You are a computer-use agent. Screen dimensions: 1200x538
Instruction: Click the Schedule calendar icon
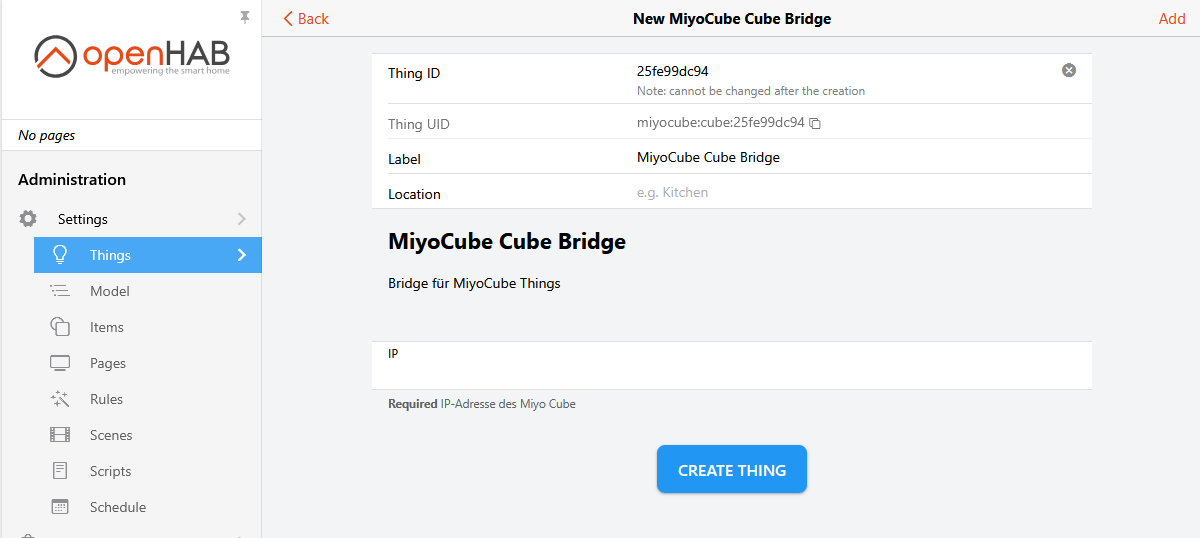tap(60, 507)
